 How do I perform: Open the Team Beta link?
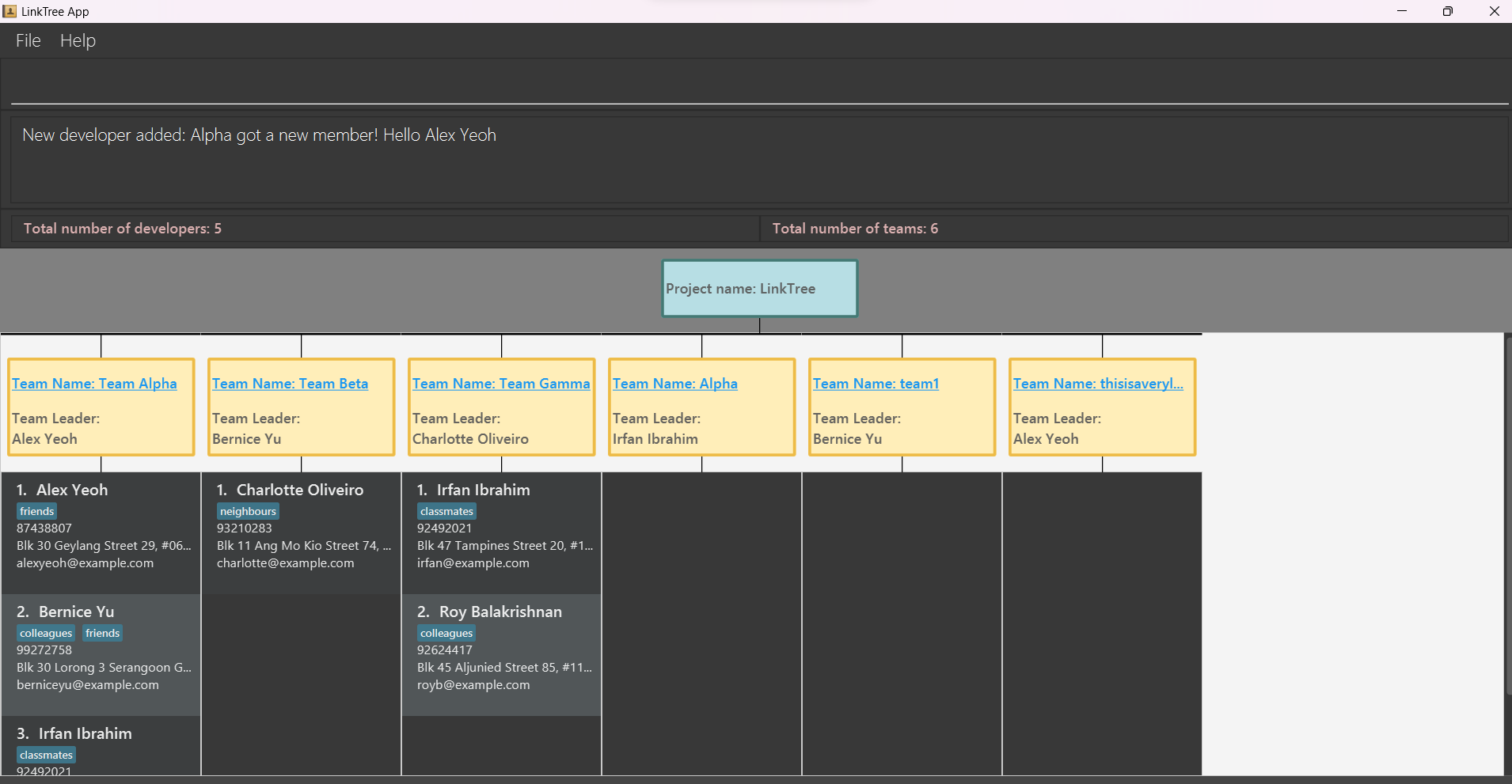[290, 384]
